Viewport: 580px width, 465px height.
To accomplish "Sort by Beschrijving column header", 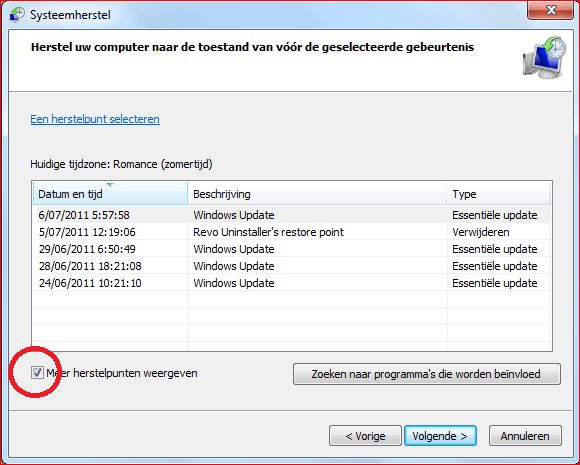I will pyautogui.click(x=317, y=193).
